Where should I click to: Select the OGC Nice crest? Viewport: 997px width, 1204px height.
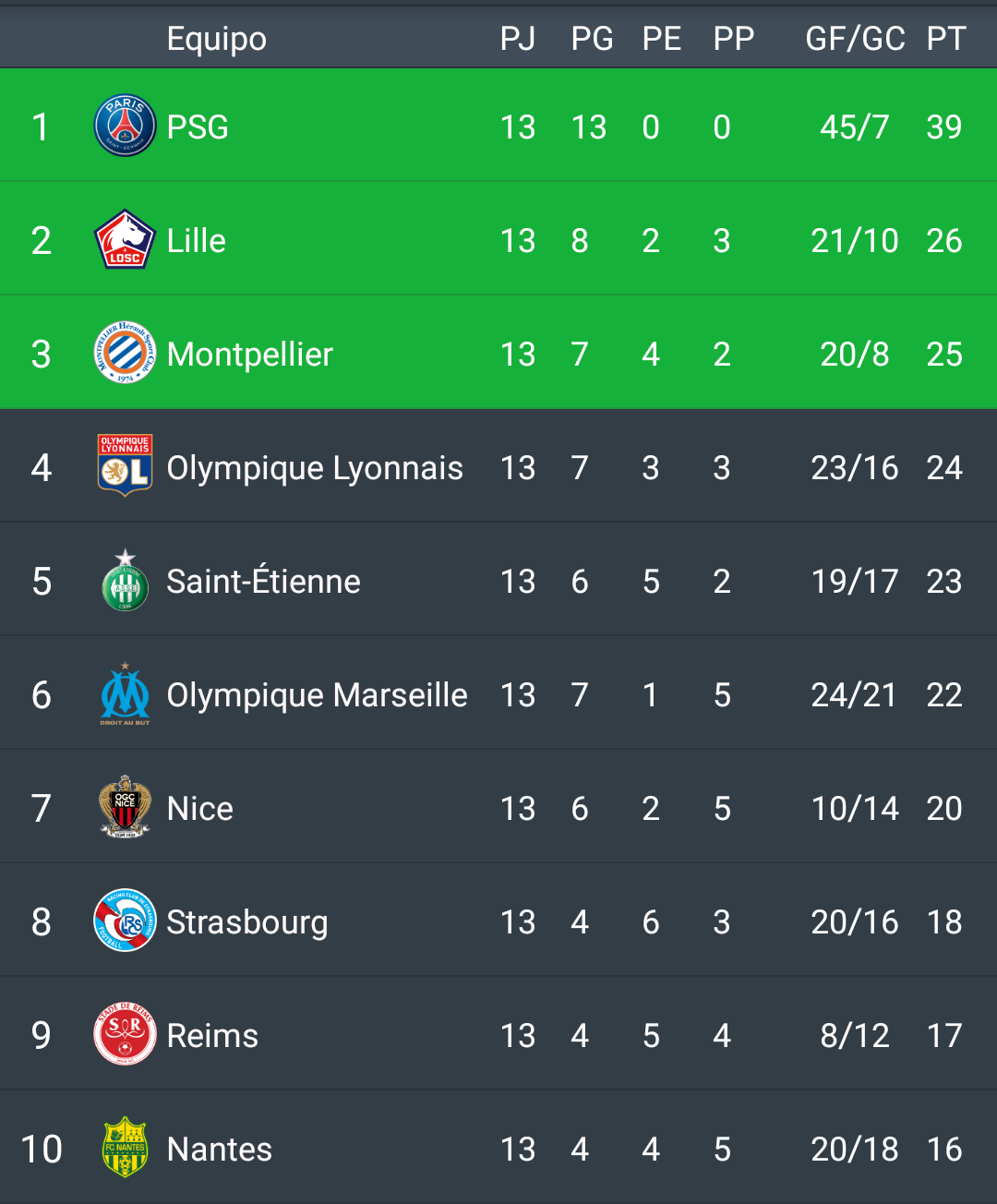tap(125, 807)
